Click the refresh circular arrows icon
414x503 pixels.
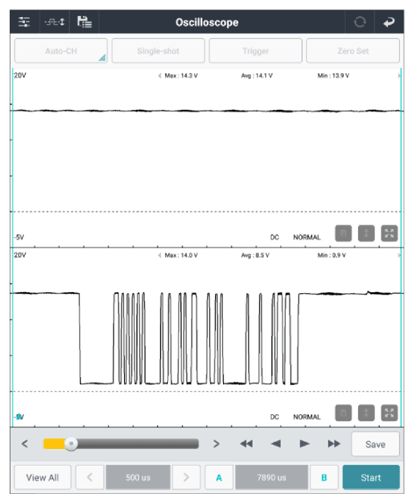(x=360, y=22)
